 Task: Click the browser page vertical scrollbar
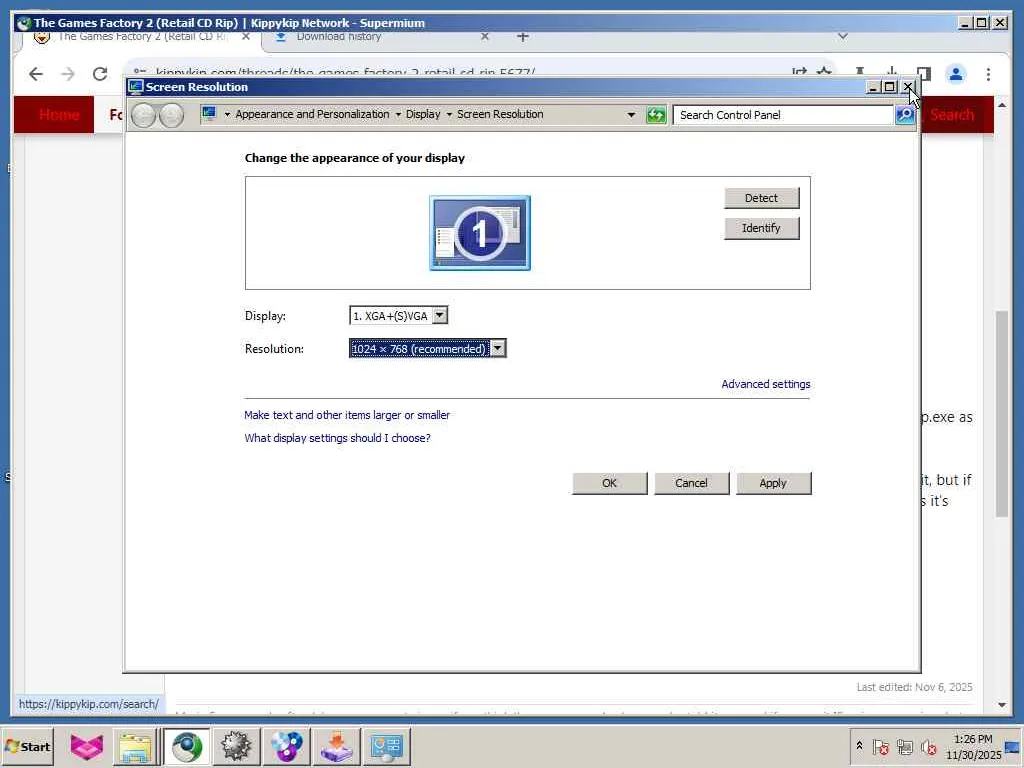click(x=1002, y=415)
